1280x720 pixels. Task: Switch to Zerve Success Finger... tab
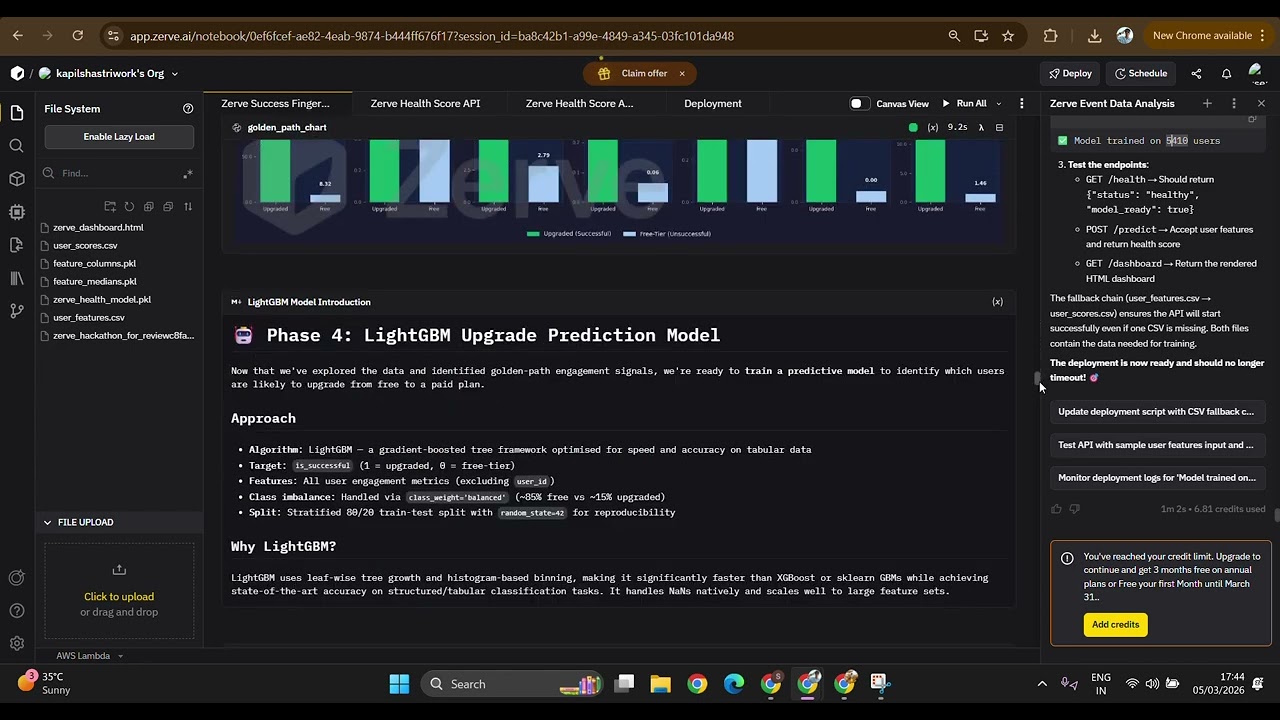[275, 103]
